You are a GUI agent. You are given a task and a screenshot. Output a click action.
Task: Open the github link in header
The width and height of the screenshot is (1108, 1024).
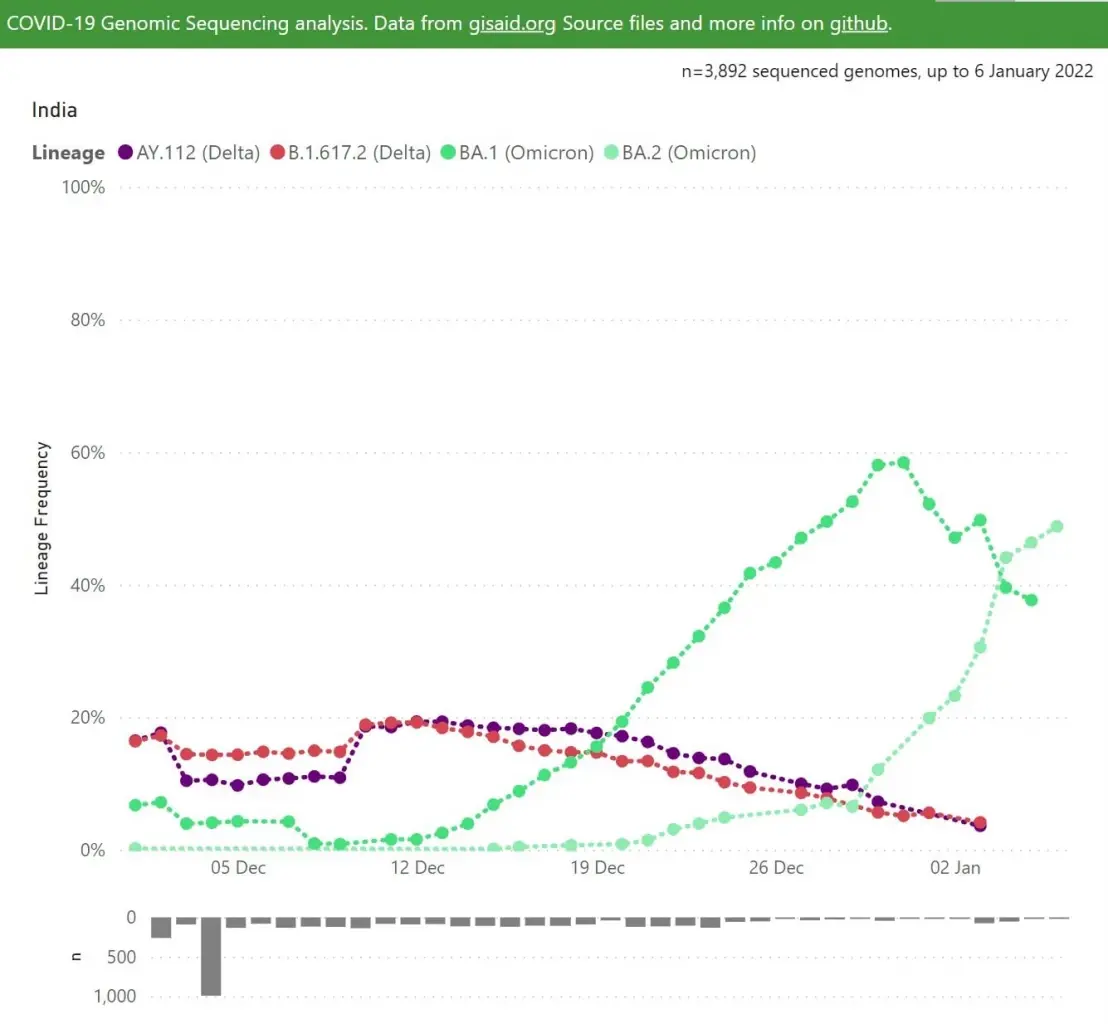pyautogui.click(x=858, y=23)
